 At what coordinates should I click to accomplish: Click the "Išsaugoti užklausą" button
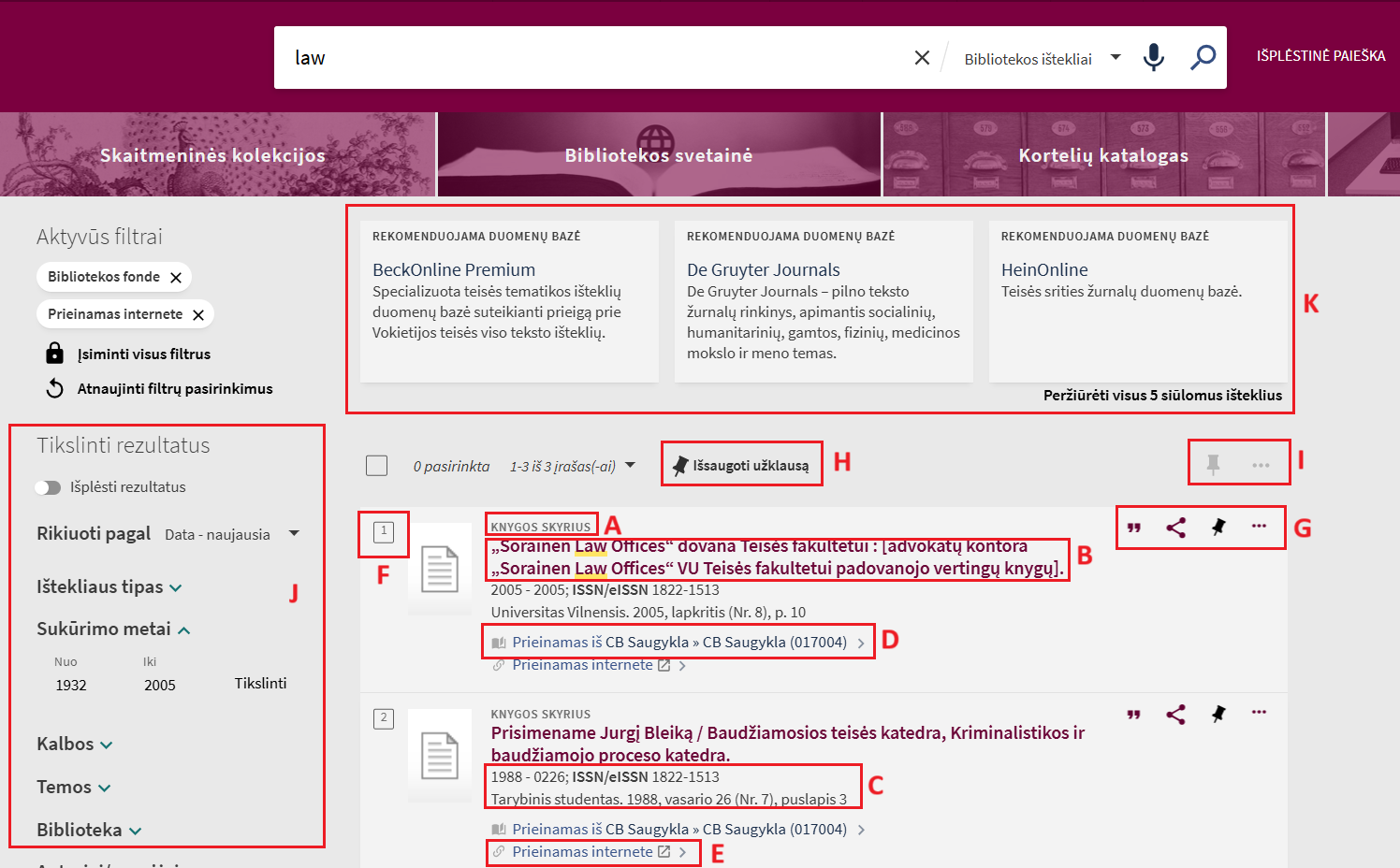(x=742, y=462)
